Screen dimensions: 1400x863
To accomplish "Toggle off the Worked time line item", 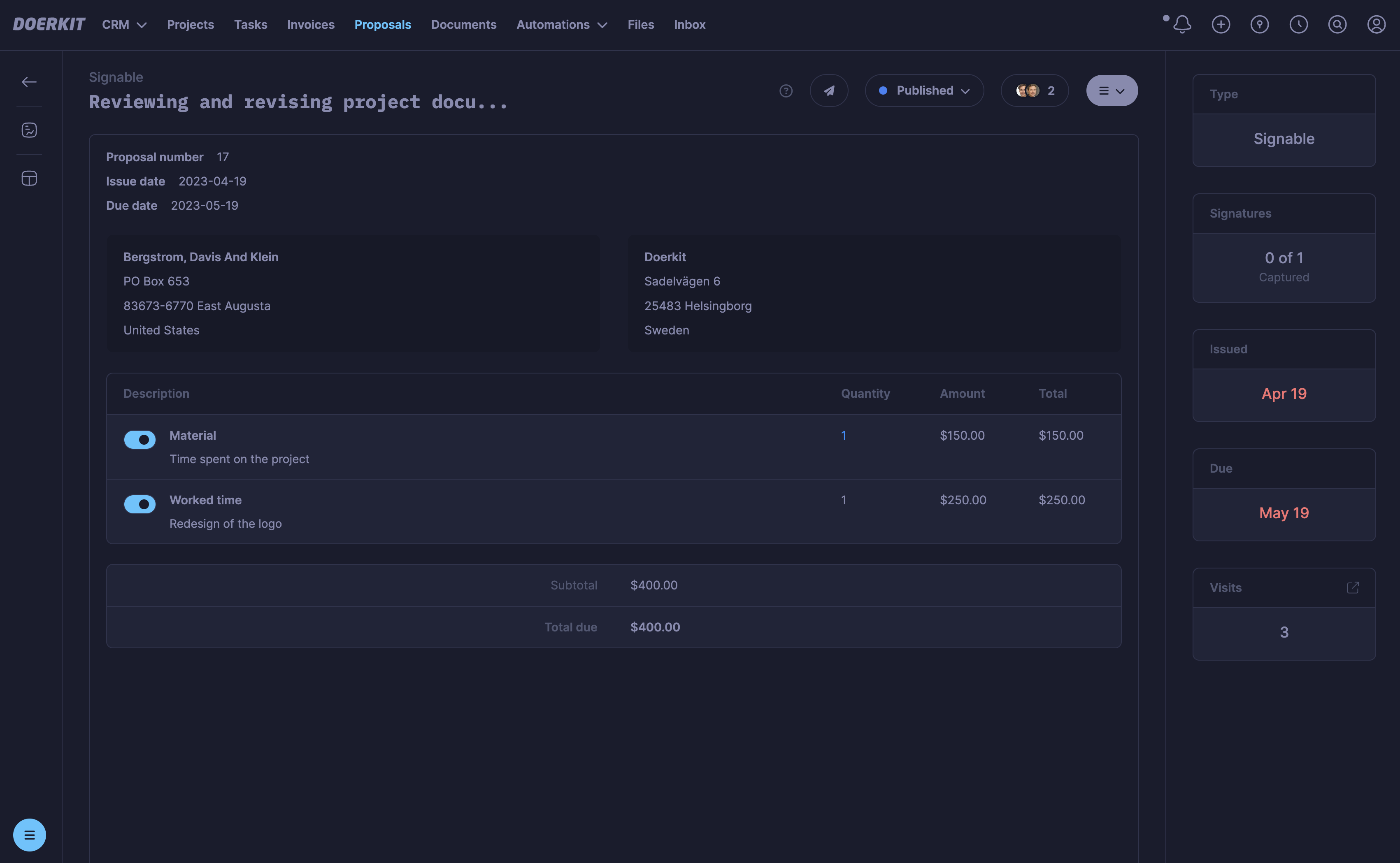I will point(140,504).
